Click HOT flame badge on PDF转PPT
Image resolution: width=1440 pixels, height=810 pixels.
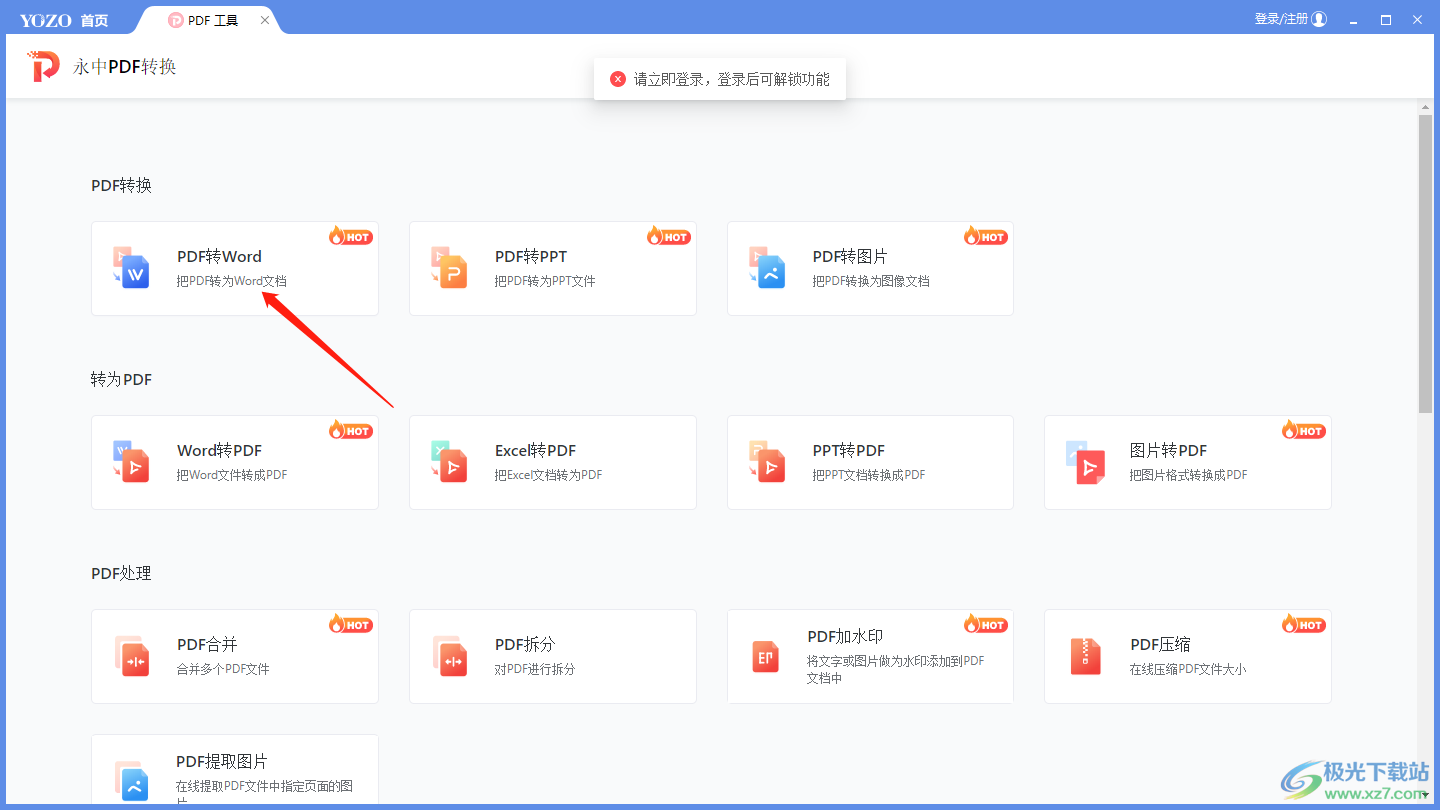pyautogui.click(x=668, y=236)
